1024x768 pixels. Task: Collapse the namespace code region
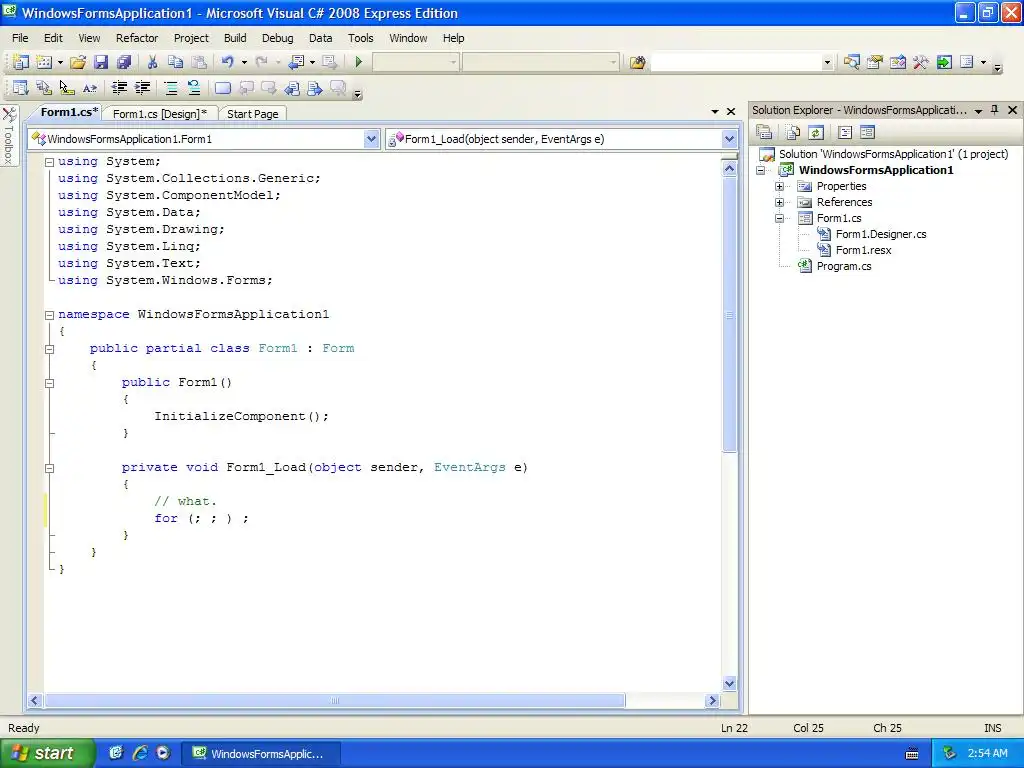(x=49, y=315)
